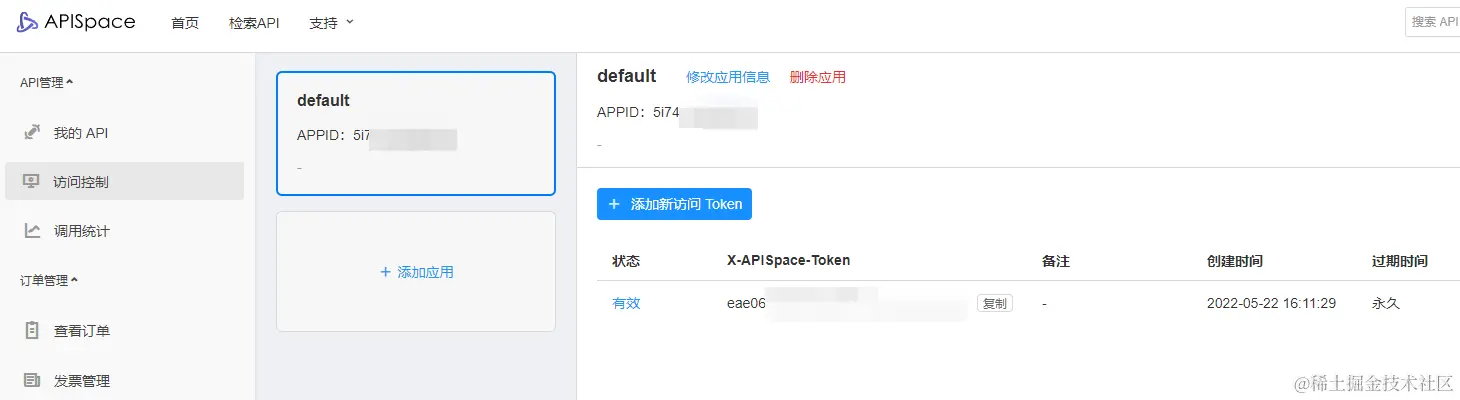This screenshot has width=1460, height=400.
Task: Click the 我的 API sidebar icon
Action: pos(32,132)
